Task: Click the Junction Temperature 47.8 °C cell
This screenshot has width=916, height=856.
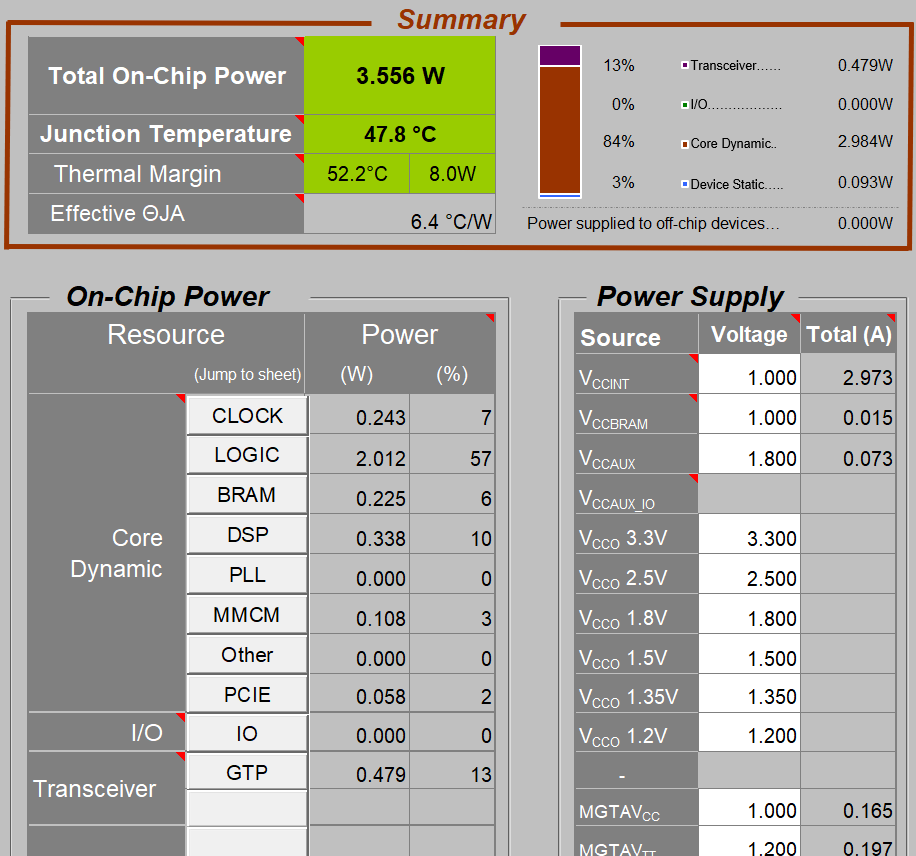Action: point(400,134)
